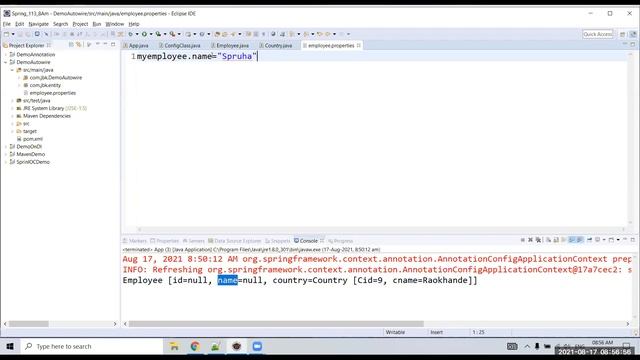640x360 pixels.
Task: Maximize the Console panel
Action: tap(633, 240)
